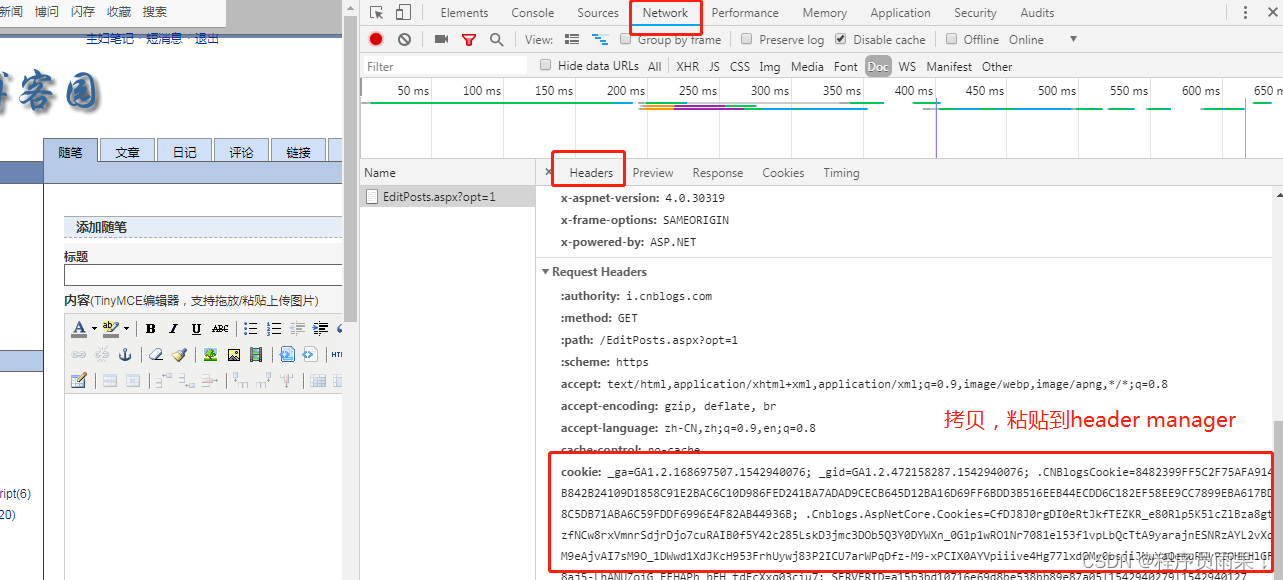Image resolution: width=1283 pixels, height=580 pixels.
Task: Open the text color dropdown arrow
Action: click(x=94, y=328)
